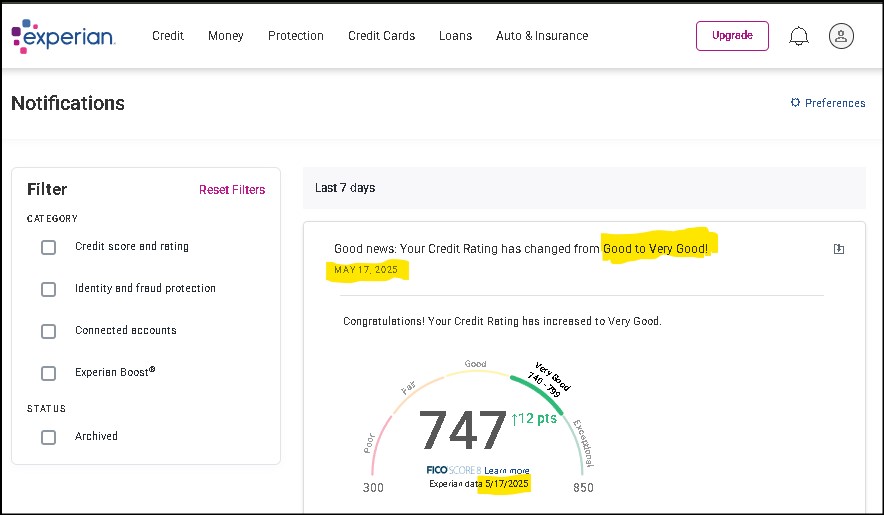884x515 pixels.
Task: Open the notifications bell icon
Action: 798,36
